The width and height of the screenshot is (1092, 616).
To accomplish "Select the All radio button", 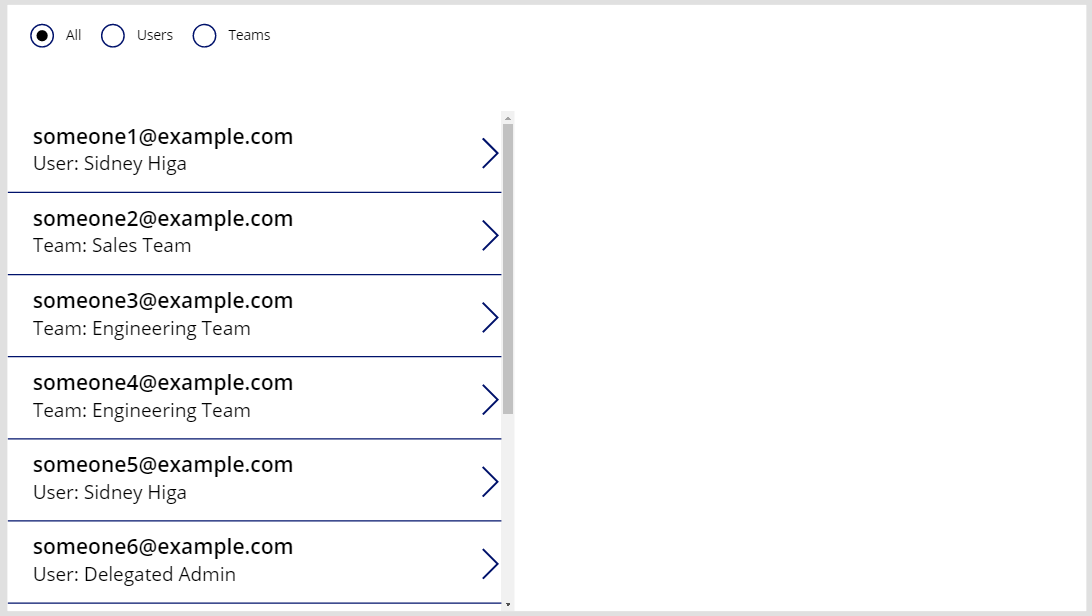I will point(42,35).
